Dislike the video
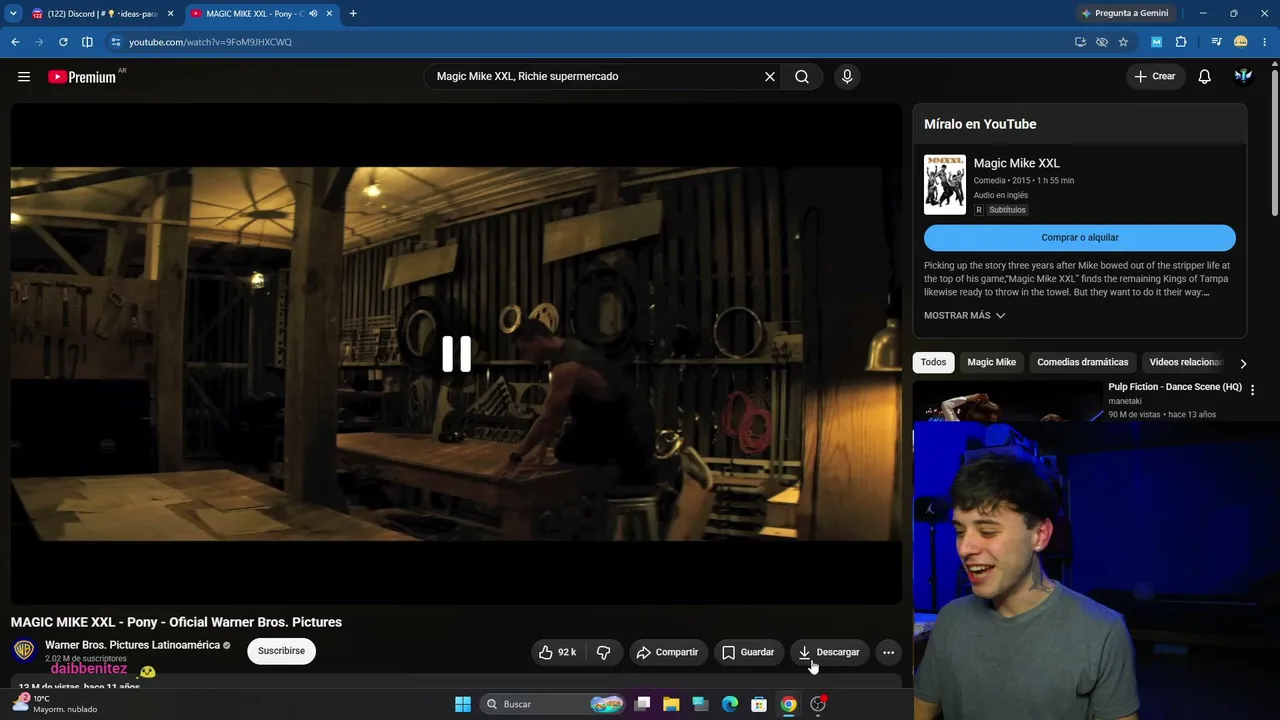The image size is (1280, 720). click(x=604, y=652)
